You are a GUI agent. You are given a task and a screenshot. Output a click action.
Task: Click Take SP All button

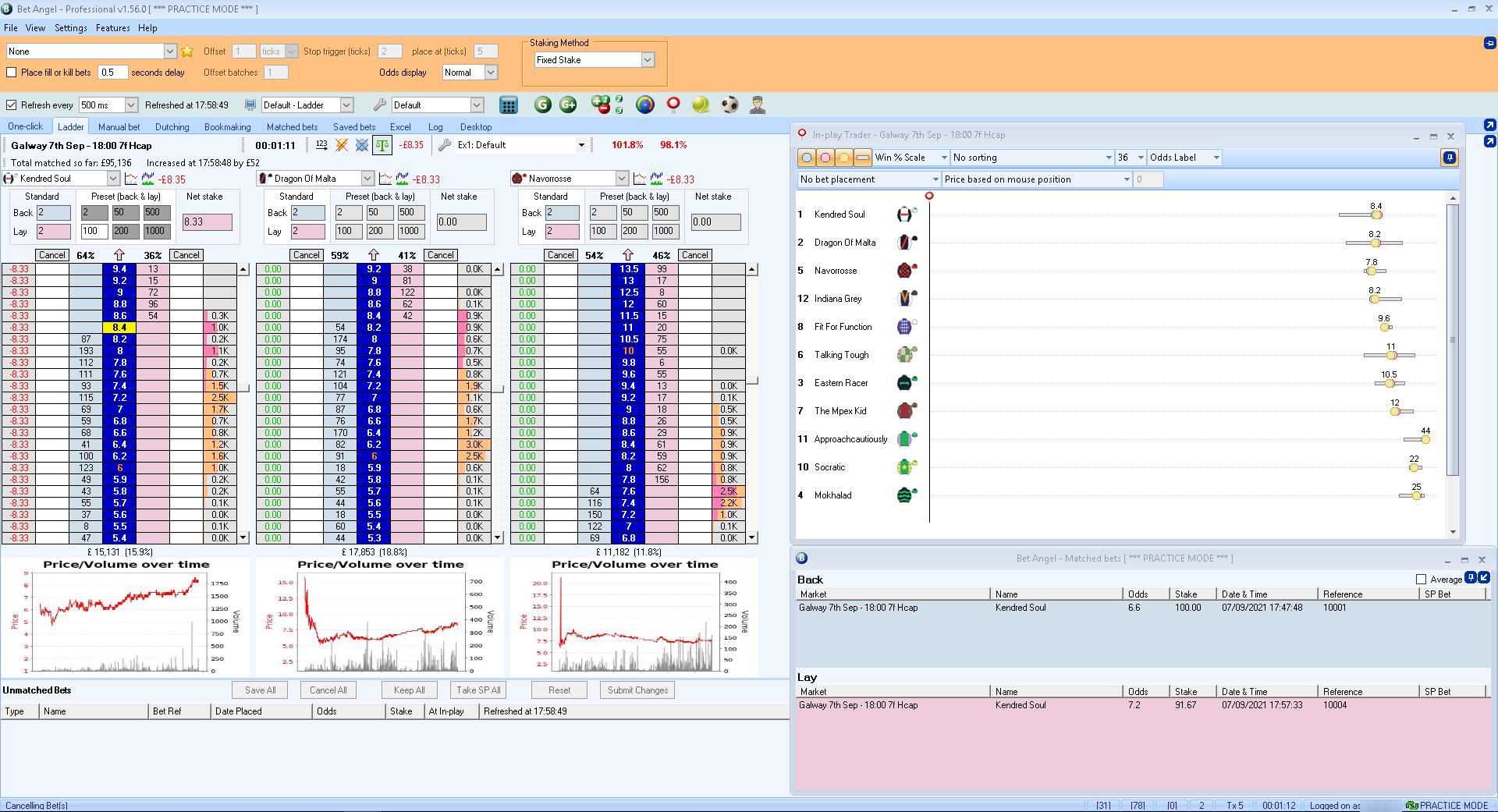click(479, 690)
